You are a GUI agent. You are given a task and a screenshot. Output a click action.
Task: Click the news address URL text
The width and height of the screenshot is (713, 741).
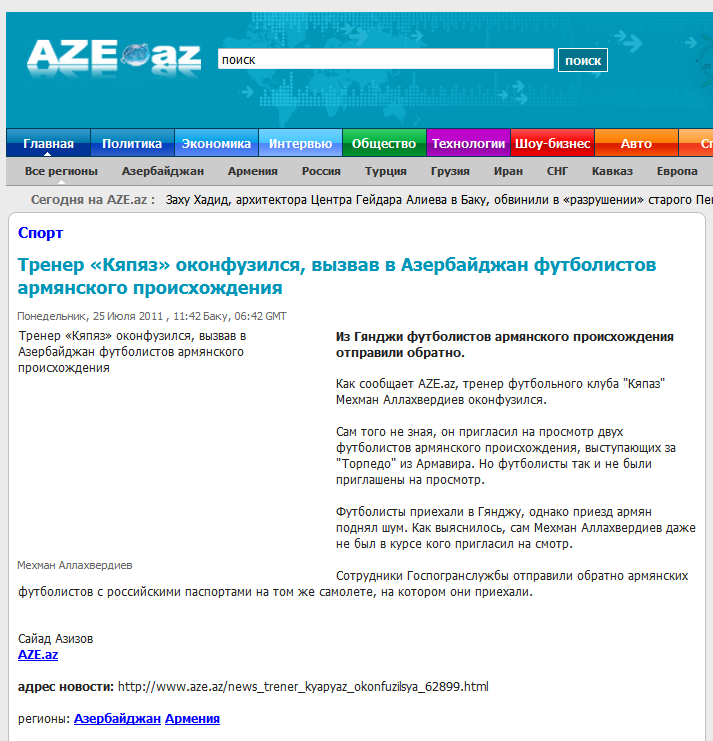point(303,687)
